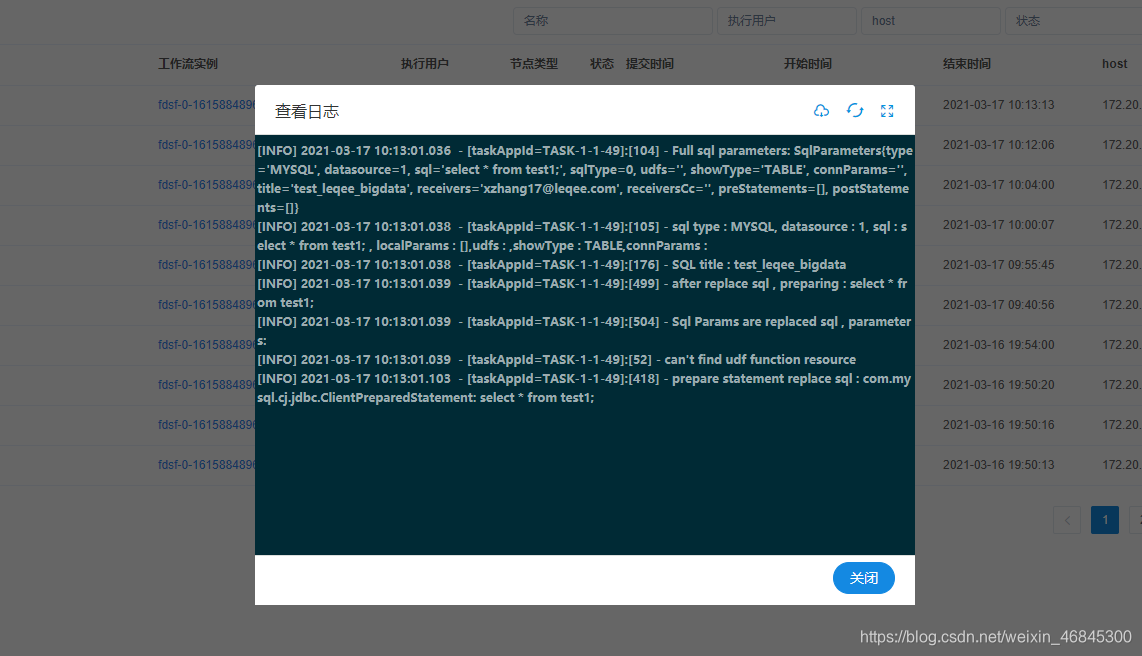Open the first fdsf workflow instance link

tap(200, 104)
